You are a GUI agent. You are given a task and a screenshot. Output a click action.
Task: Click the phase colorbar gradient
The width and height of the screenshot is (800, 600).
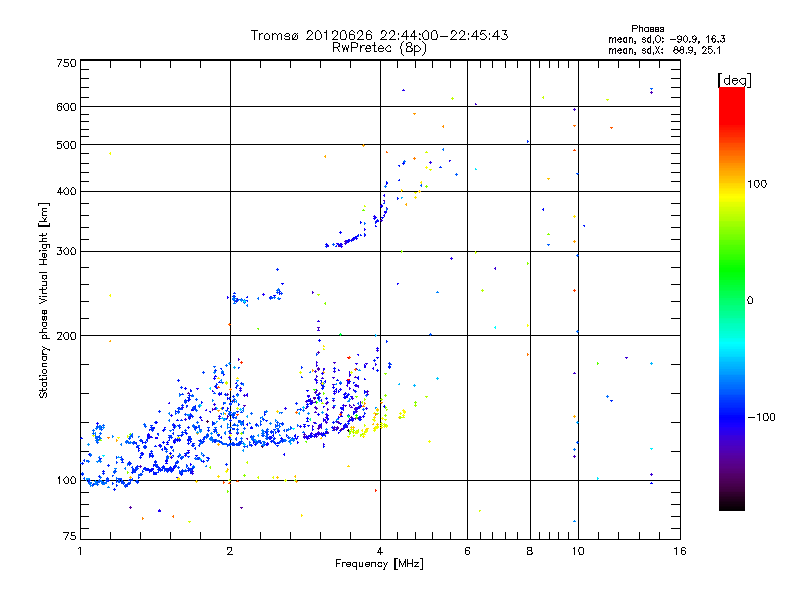732,298
